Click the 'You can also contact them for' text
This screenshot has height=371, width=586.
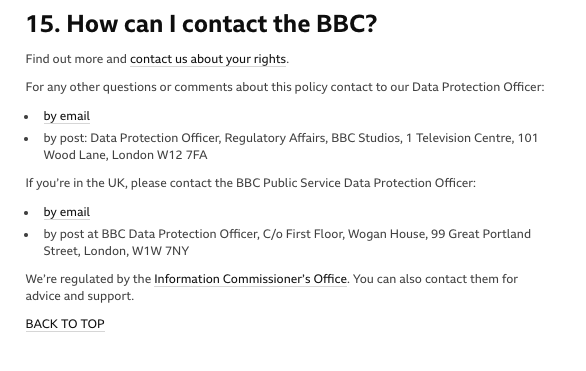[435, 279]
